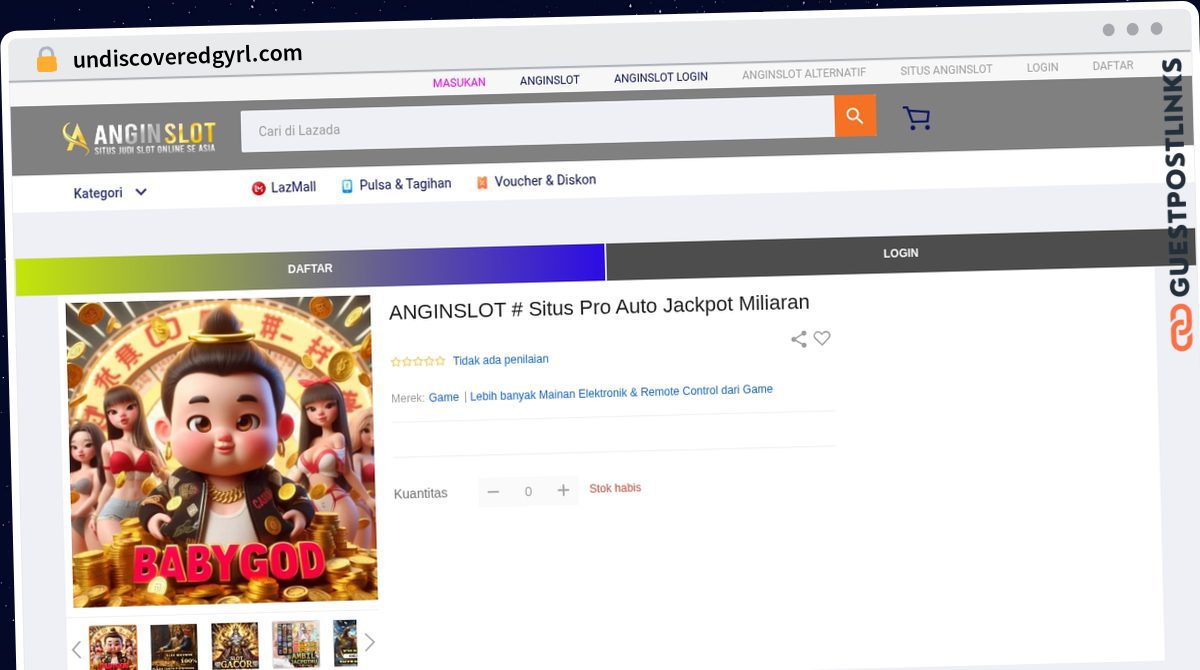
Task: Select the second product thumbnail
Action: [x=174, y=646]
